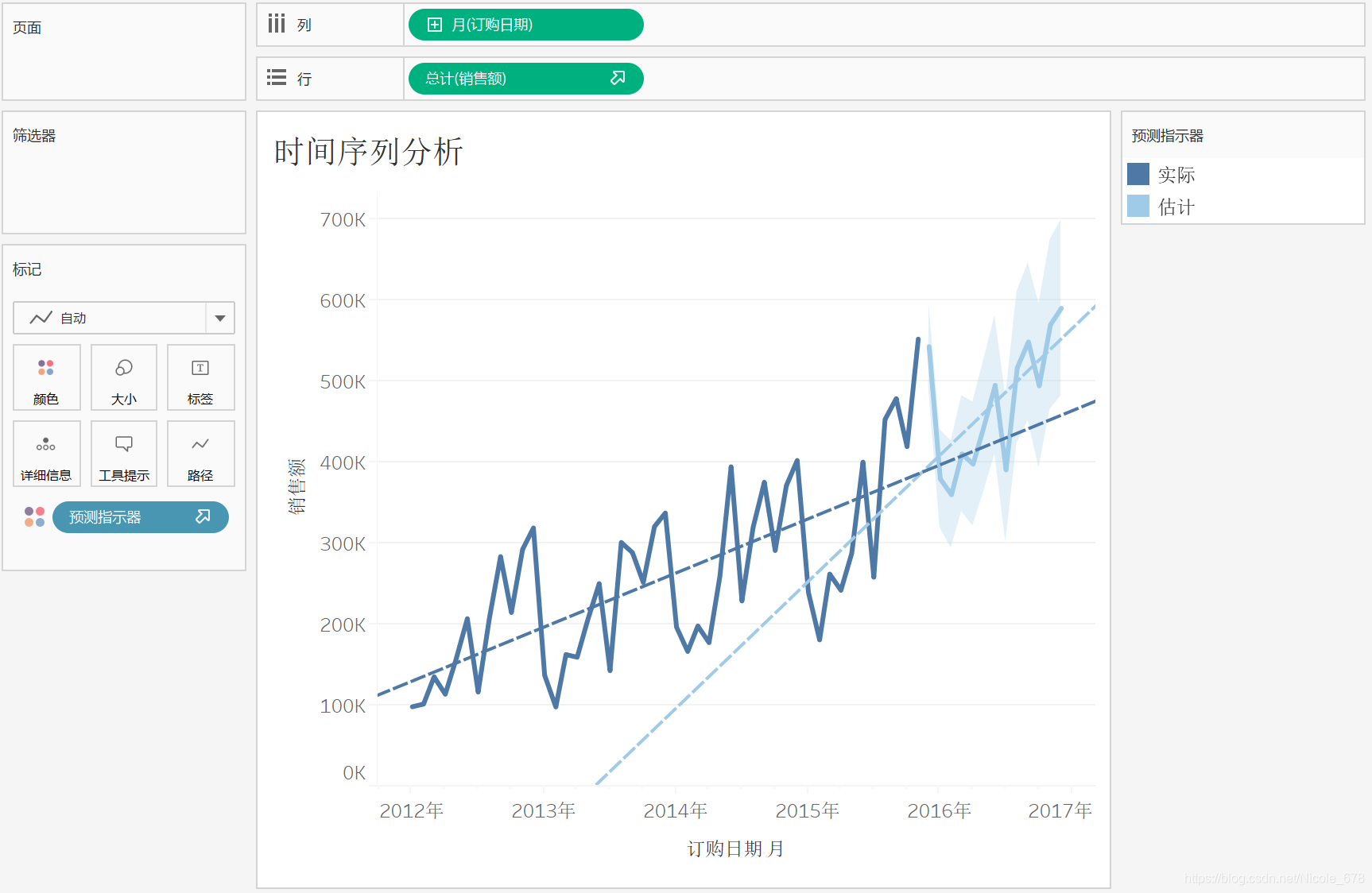Click the 2016年 axis label
The height and width of the screenshot is (893, 1372).
click(939, 810)
